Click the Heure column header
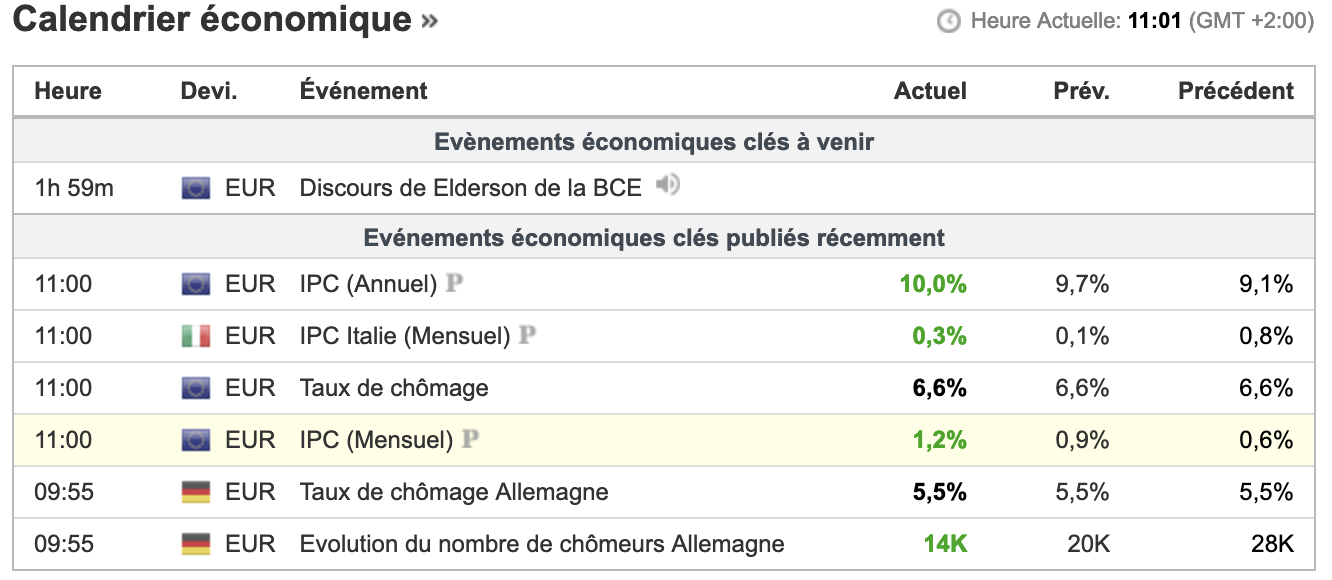The height and width of the screenshot is (580, 1332). click(68, 91)
